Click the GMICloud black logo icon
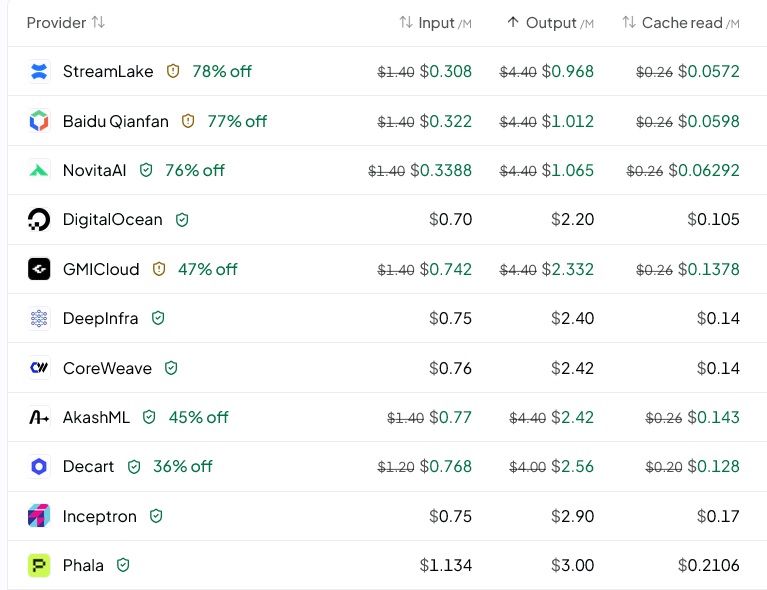 (39, 269)
